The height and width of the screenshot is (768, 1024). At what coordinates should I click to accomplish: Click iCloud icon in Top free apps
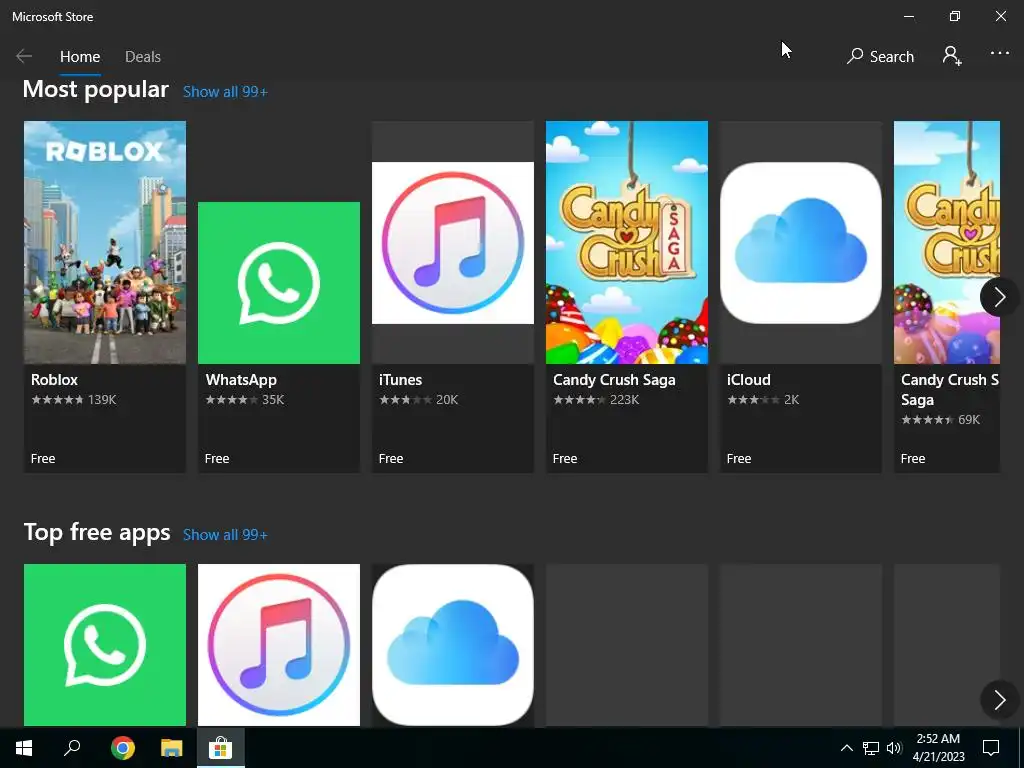click(x=453, y=645)
